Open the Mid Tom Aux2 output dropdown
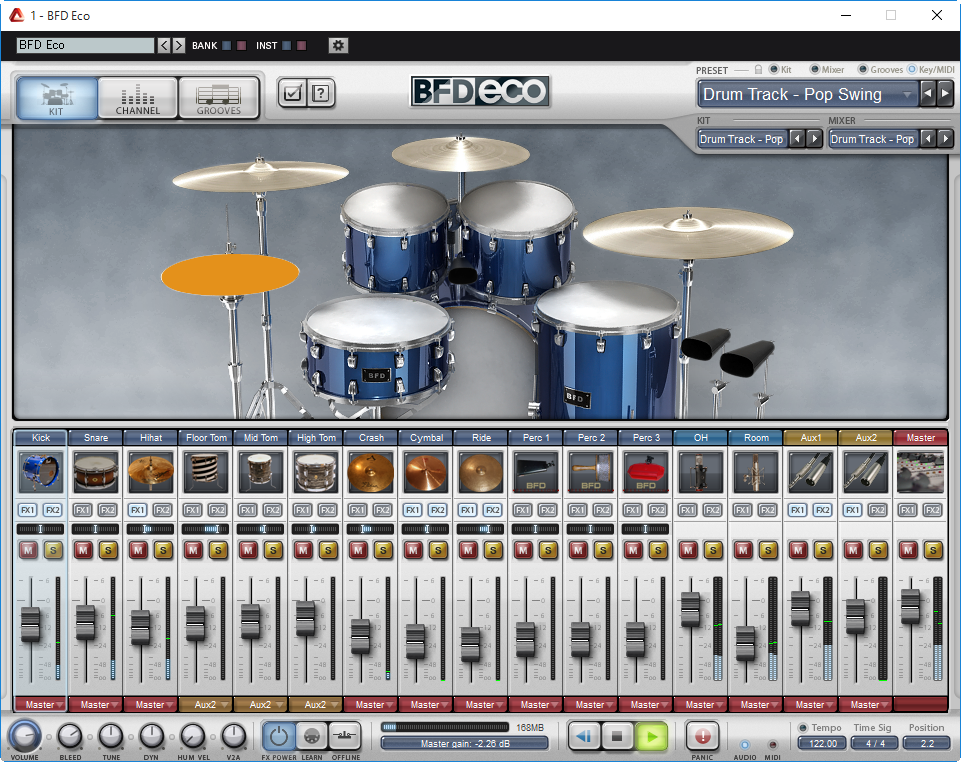Image resolution: width=961 pixels, height=762 pixels. coord(260,704)
